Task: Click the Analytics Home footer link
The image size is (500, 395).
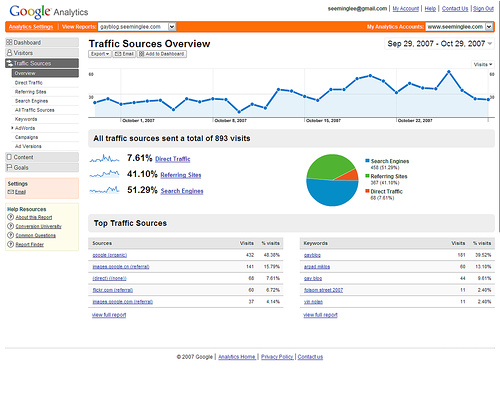Action: point(237,357)
